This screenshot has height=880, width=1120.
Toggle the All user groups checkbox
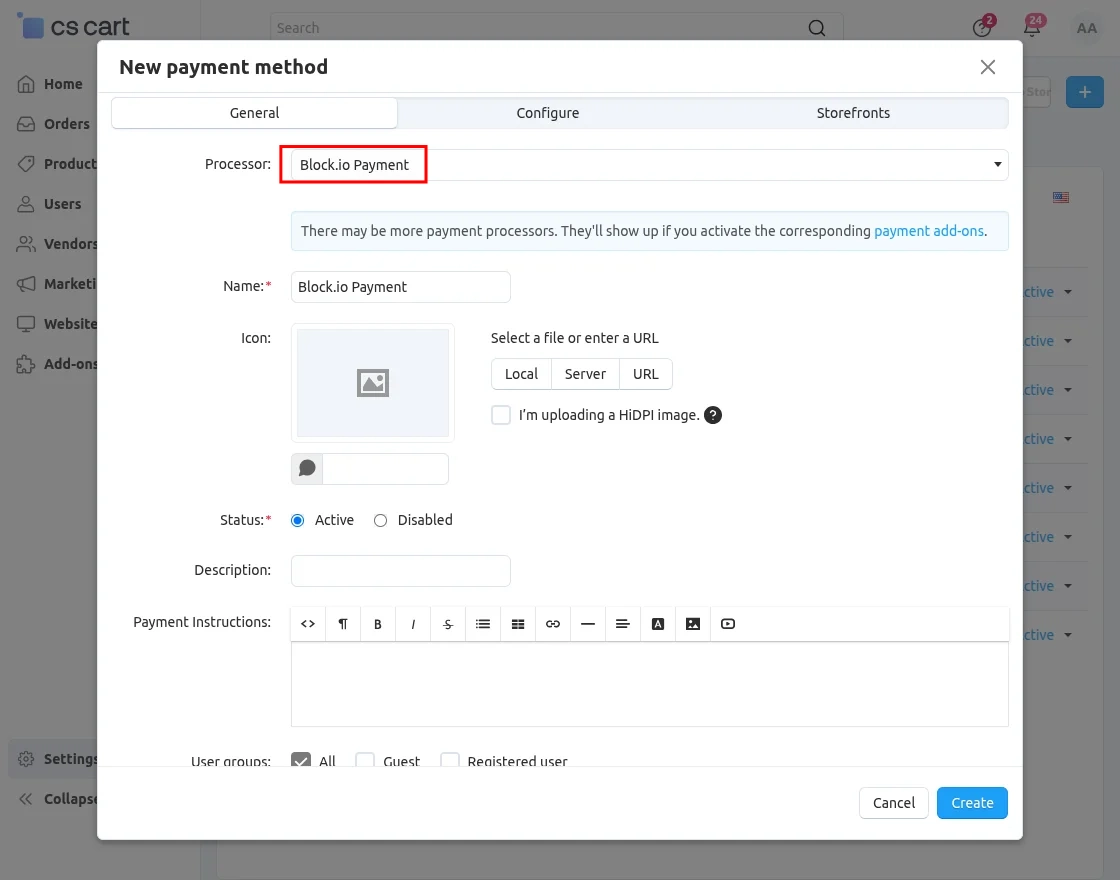301,760
